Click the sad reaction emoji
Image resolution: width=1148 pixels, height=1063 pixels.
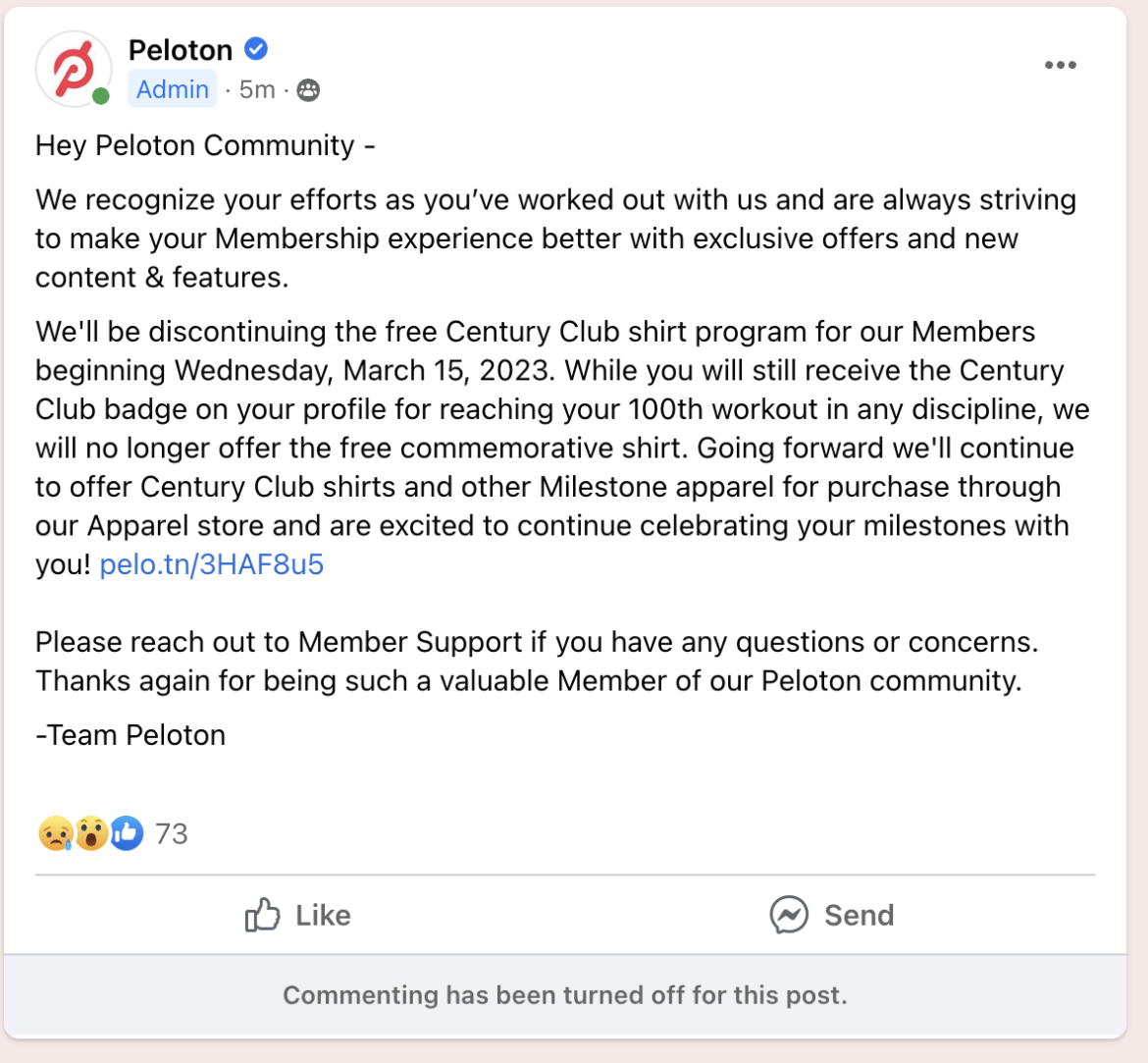tap(56, 833)
